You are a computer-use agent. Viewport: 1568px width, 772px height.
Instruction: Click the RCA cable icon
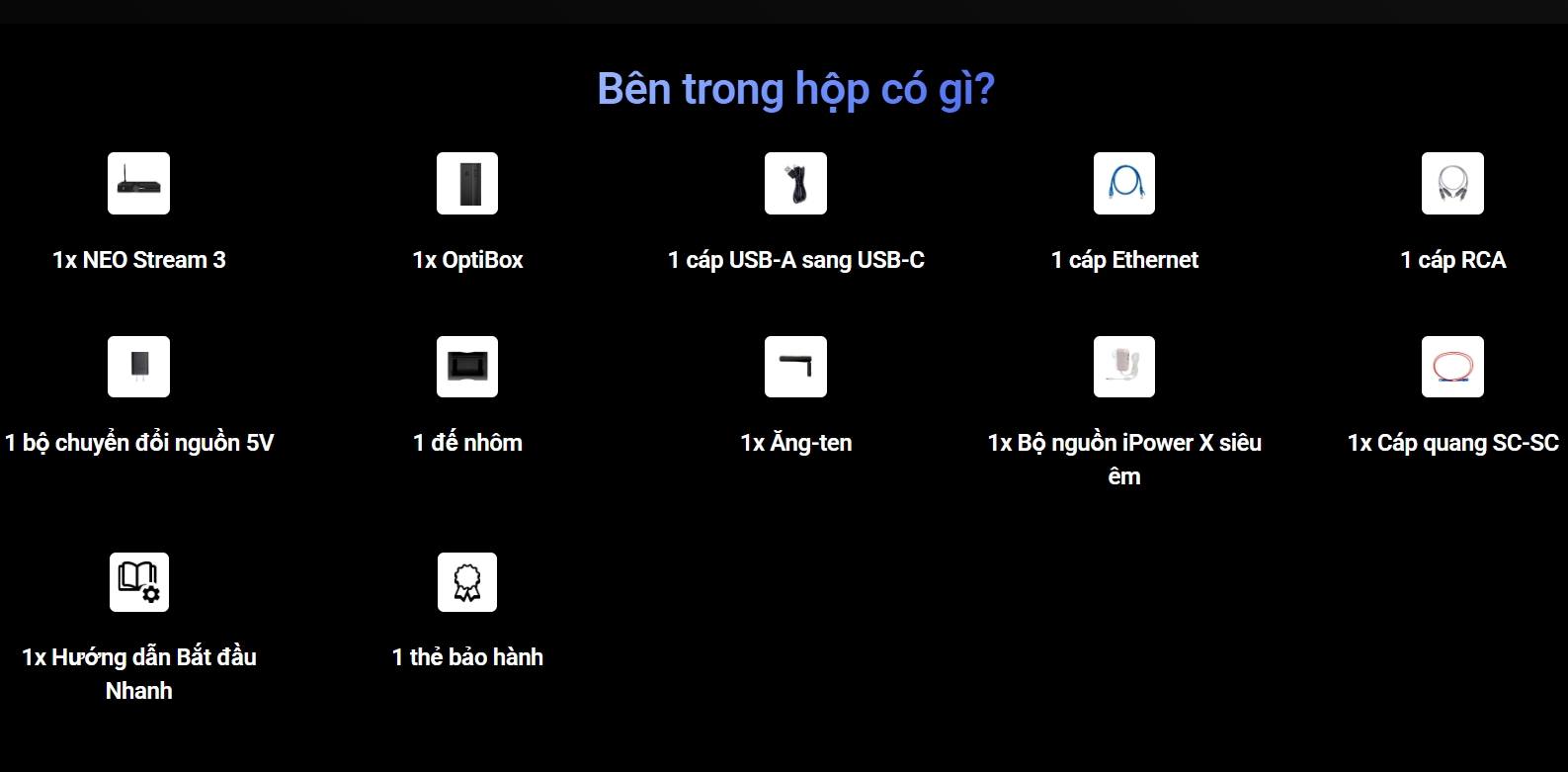1452,183
